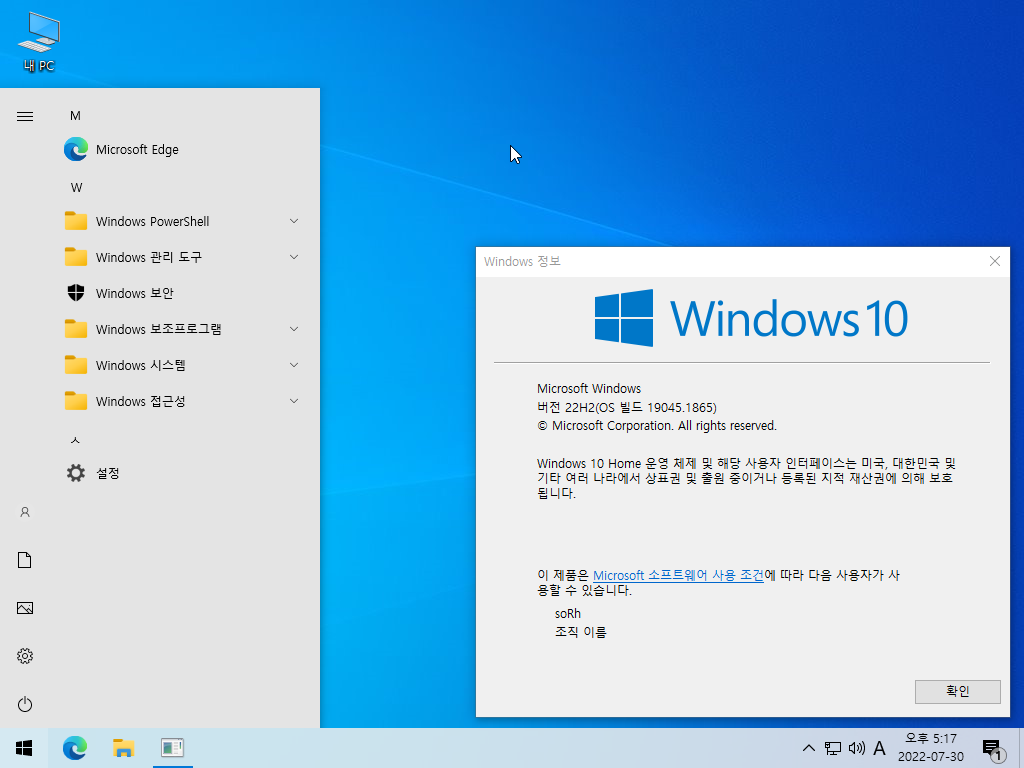This screenshot has height=768, width=1024.
Task: Toggle the IME input mode A indicator
Action: (x=880, y=748)
